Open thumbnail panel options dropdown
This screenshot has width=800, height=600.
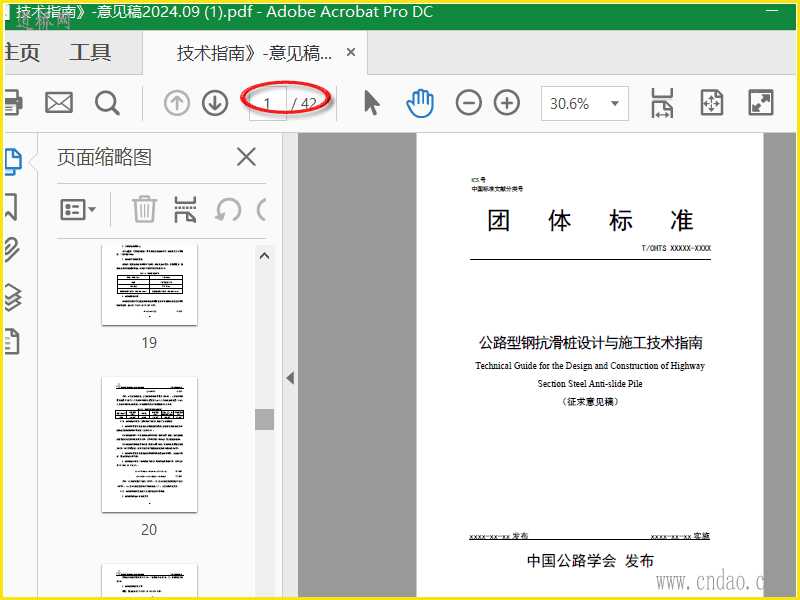pyautogui.click(x=78, y=209)
